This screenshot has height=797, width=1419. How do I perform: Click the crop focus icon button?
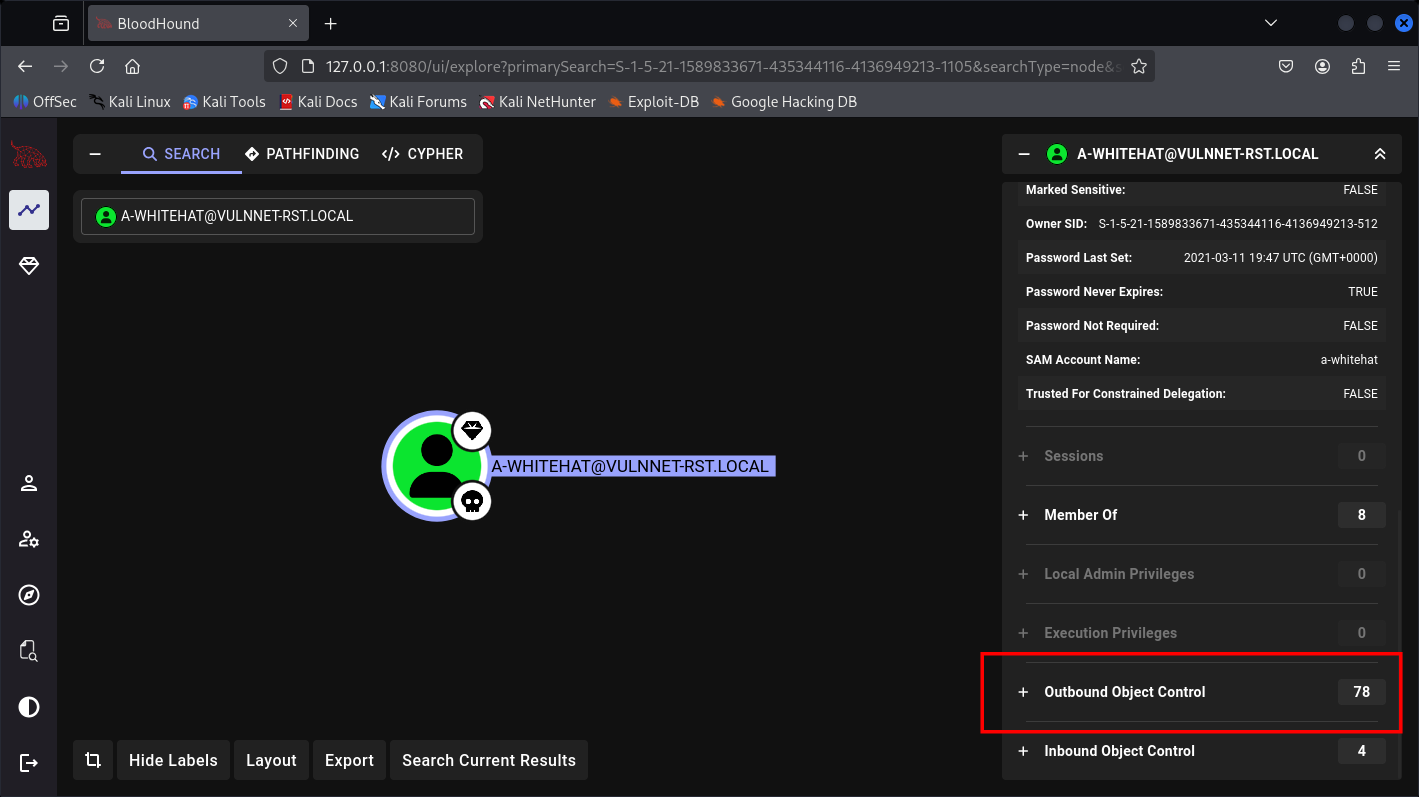(93, 760)
